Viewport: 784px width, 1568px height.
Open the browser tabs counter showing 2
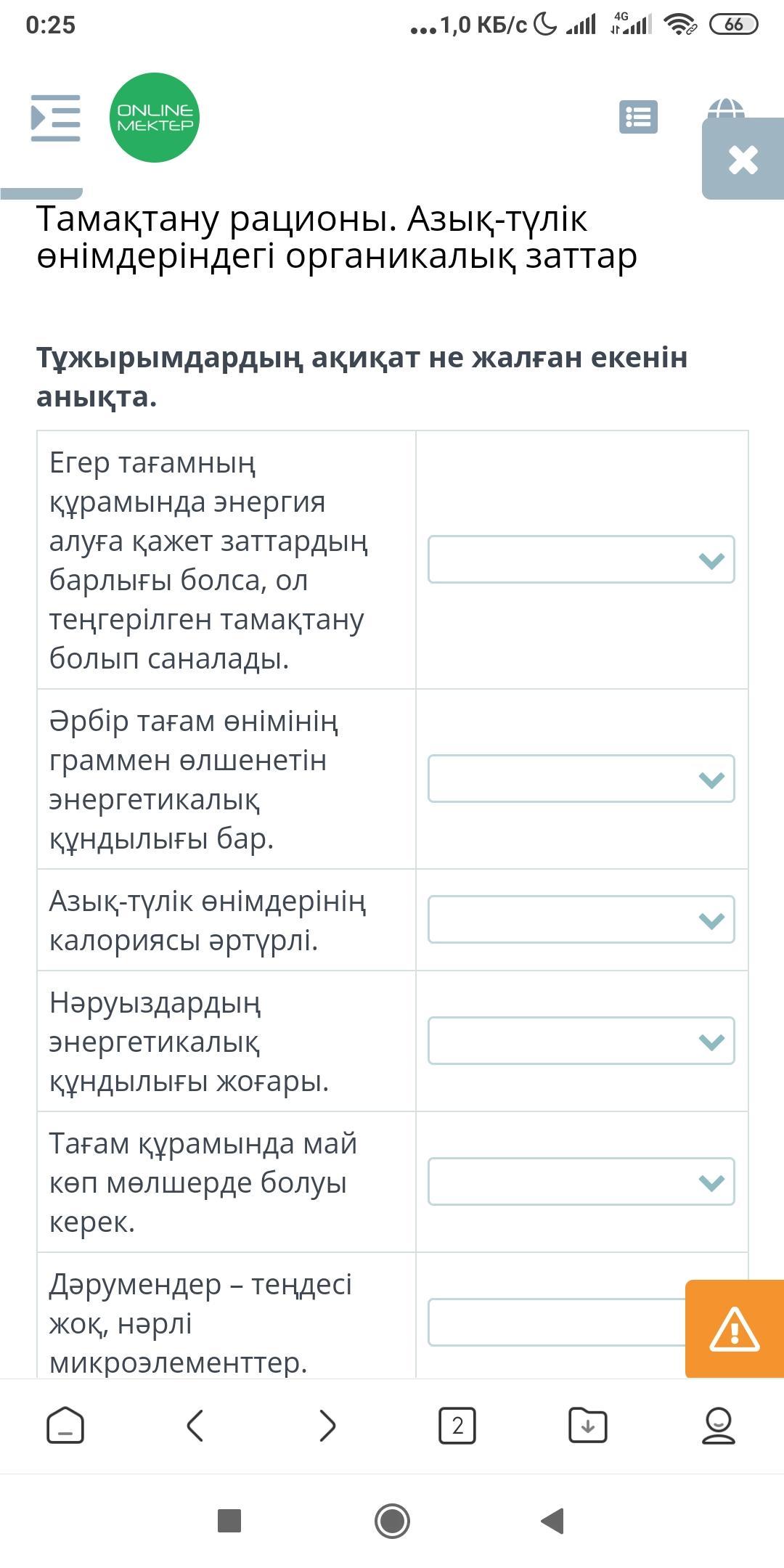pyautogui.click(x=457, y=1426)
